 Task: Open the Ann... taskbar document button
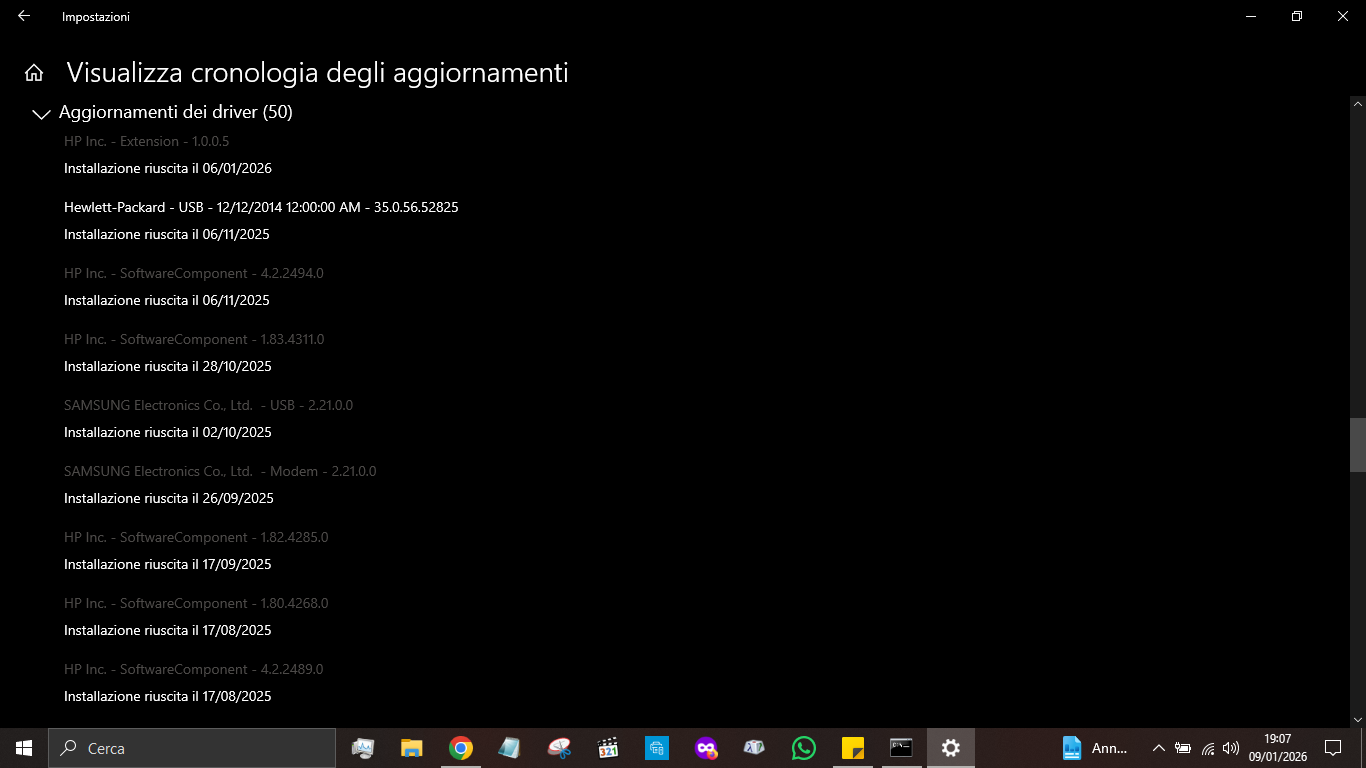click(1095, 748)
